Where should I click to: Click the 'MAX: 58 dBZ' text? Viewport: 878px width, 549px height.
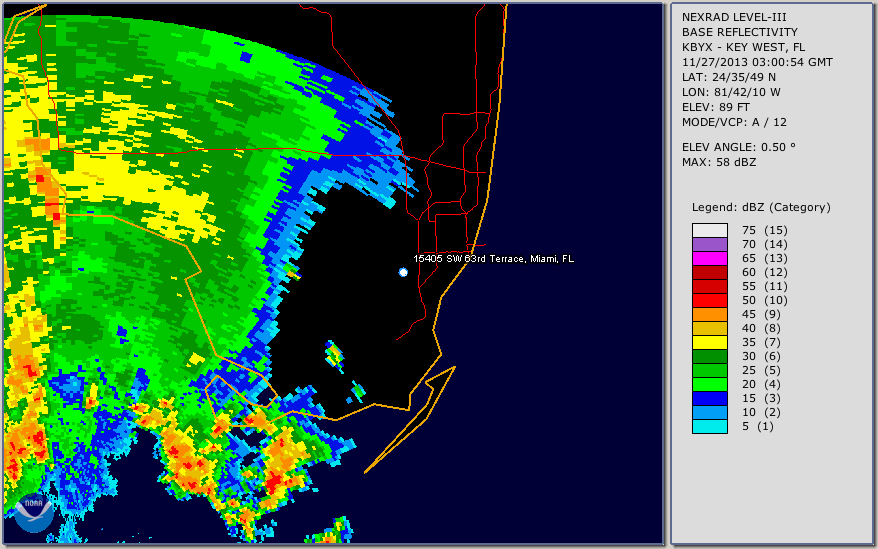click(x=719, y=162)
